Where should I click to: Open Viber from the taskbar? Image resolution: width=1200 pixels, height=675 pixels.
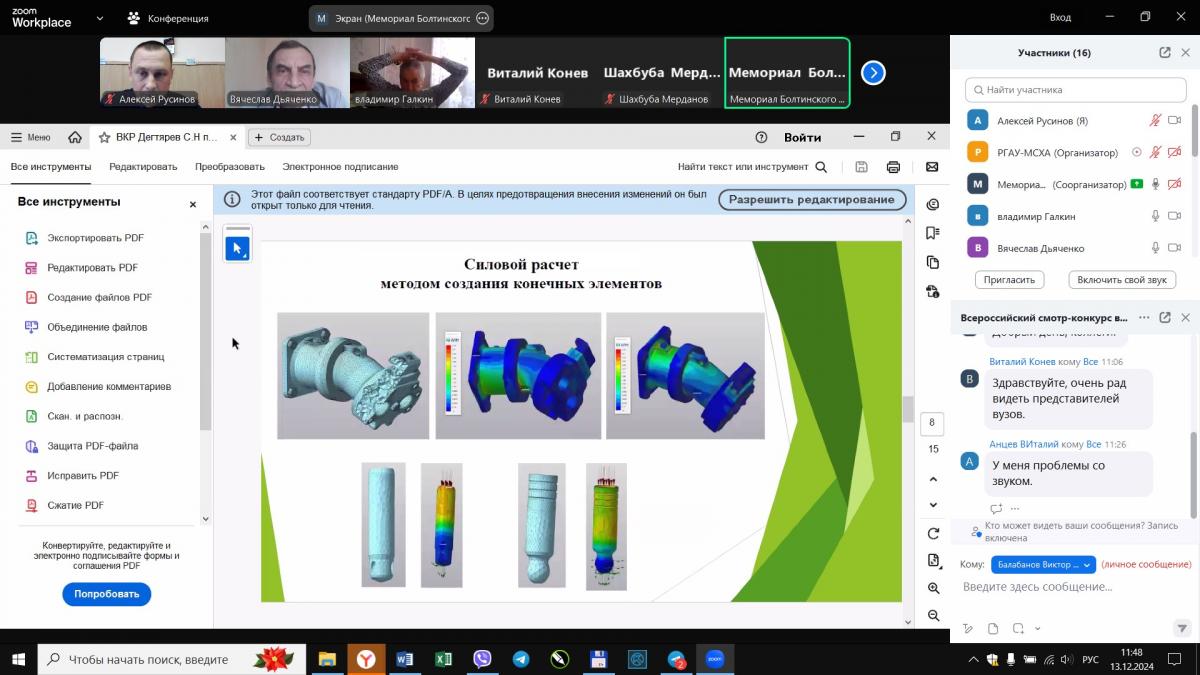coord(482,659)
